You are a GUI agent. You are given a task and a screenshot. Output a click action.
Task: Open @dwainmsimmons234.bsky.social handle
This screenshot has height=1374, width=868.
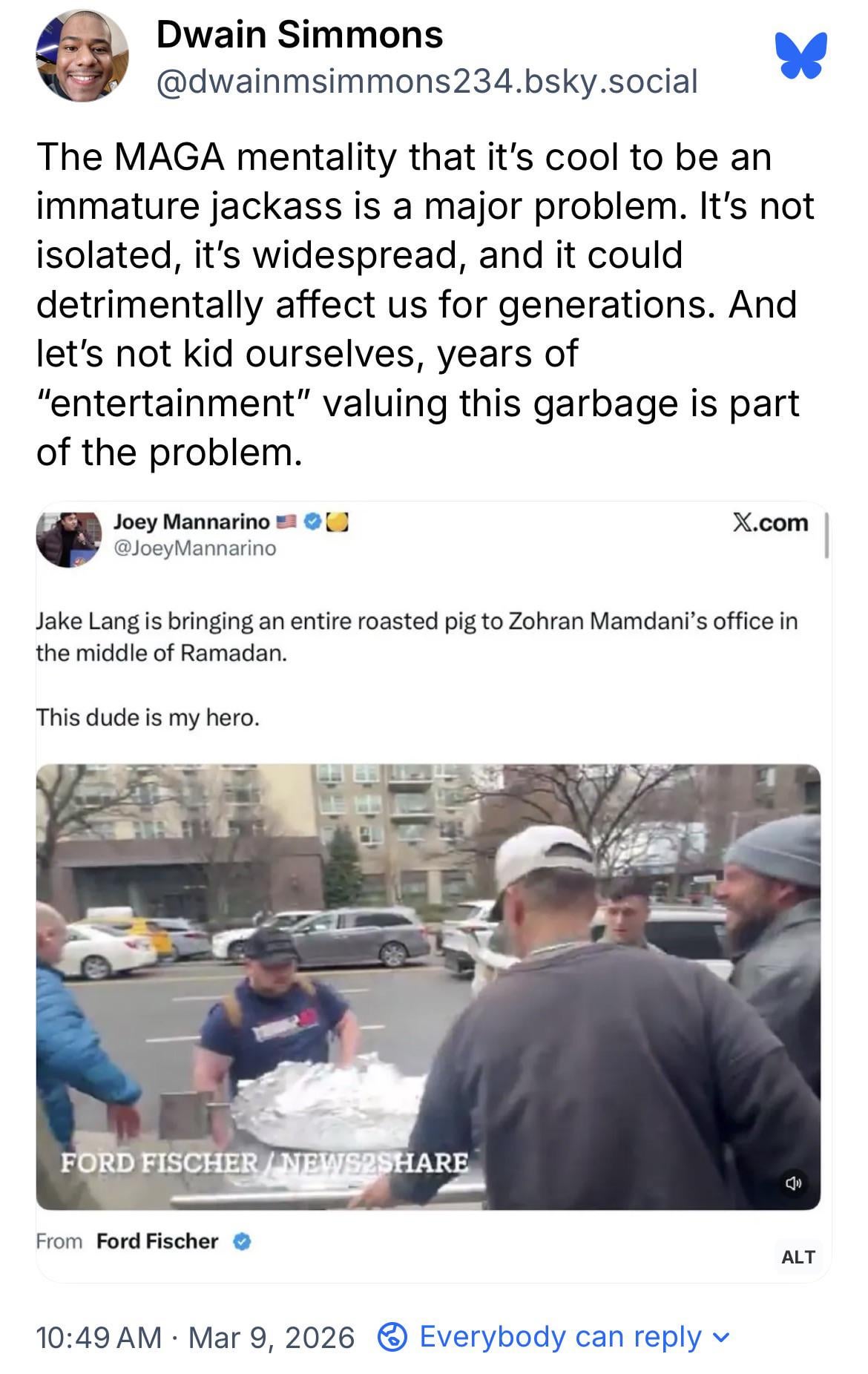pos(427,81)
